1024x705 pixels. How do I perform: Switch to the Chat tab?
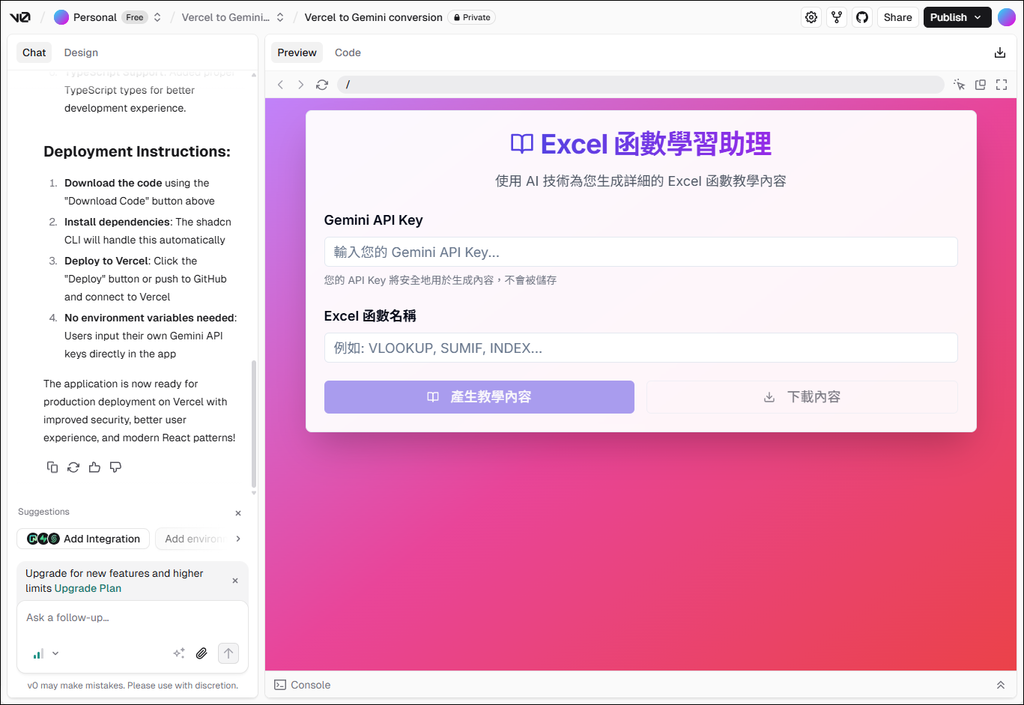coord(34,53)
